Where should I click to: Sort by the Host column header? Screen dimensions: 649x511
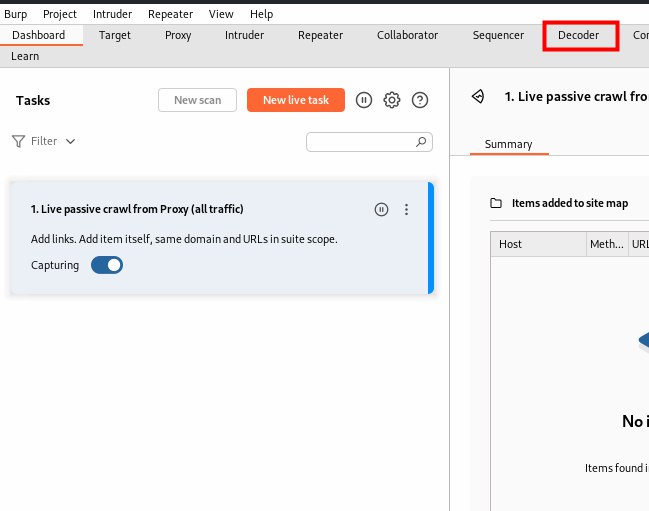pos(538,244)
